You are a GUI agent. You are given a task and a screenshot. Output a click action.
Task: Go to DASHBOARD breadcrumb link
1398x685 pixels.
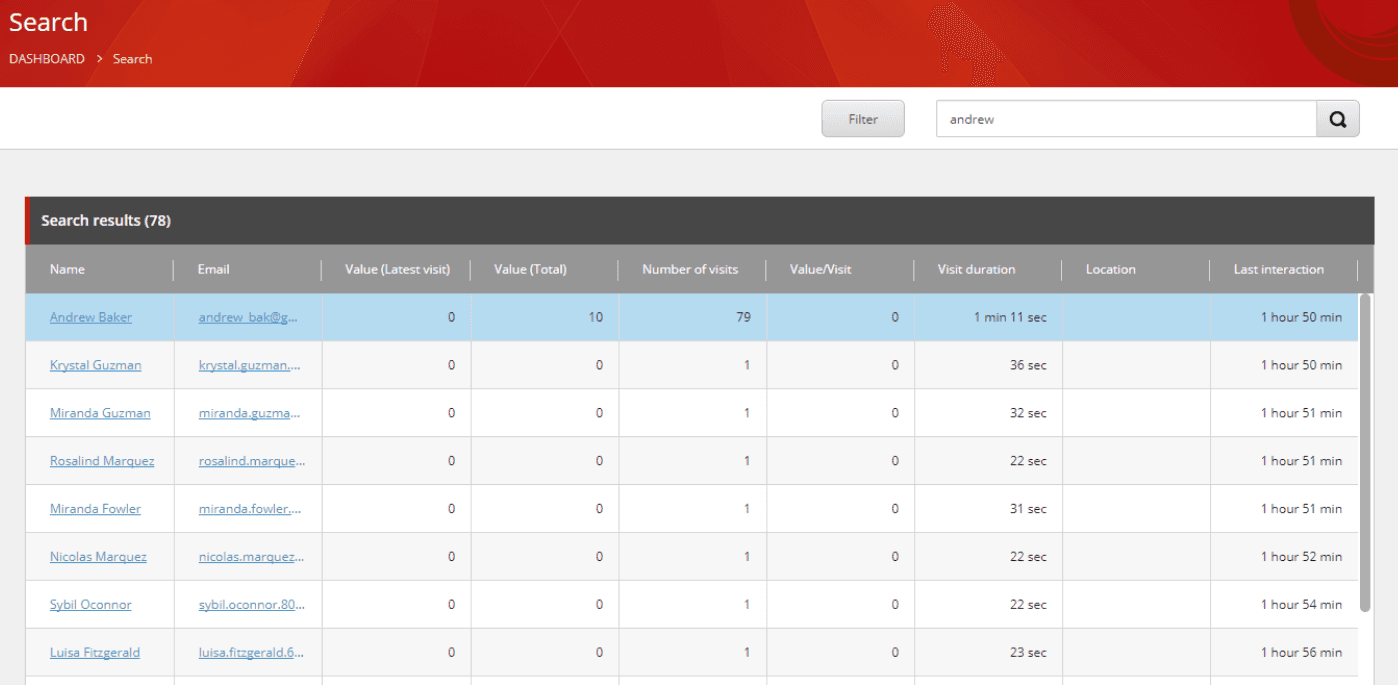pos(47,59)
